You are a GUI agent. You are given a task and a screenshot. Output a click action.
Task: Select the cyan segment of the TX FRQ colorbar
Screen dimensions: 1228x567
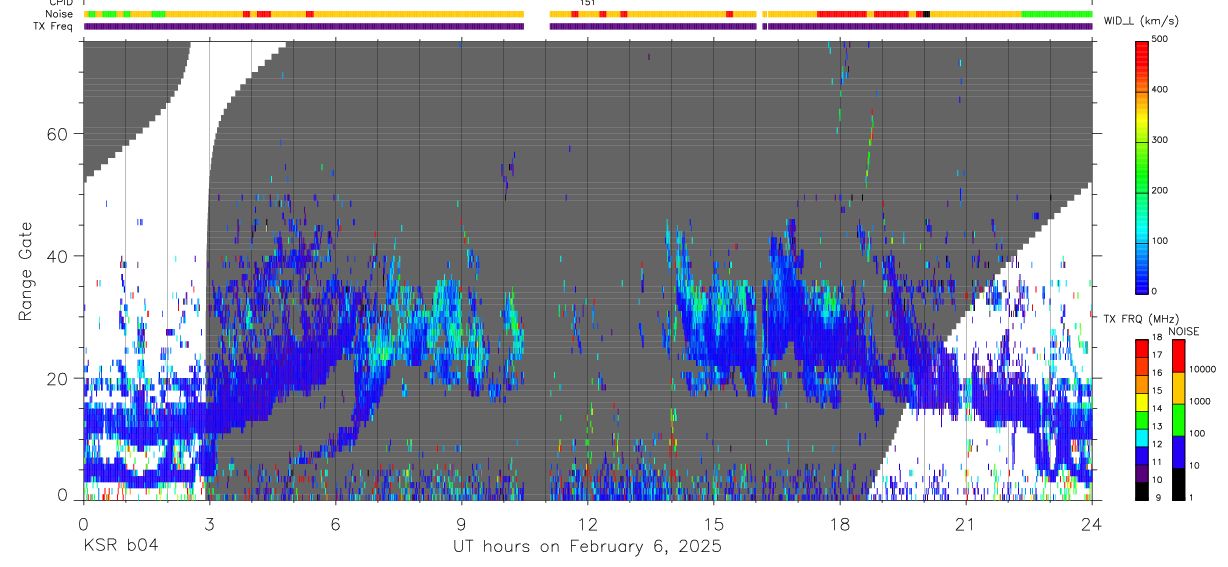point(1142,438)
